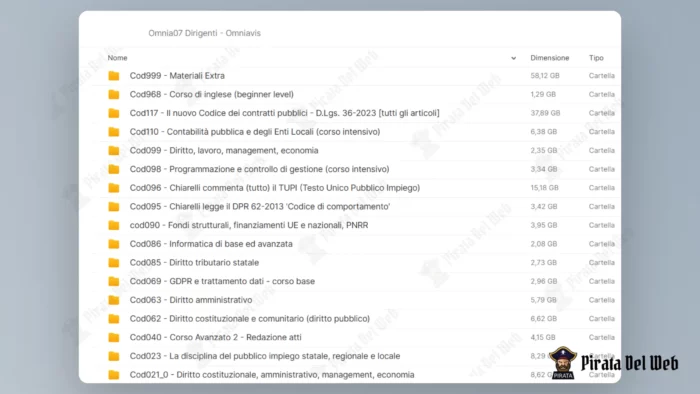700x394 pixels.
Task: Click the Omnia07 Dirigenti - Omniavis title
Action: (x=204, y=33)
